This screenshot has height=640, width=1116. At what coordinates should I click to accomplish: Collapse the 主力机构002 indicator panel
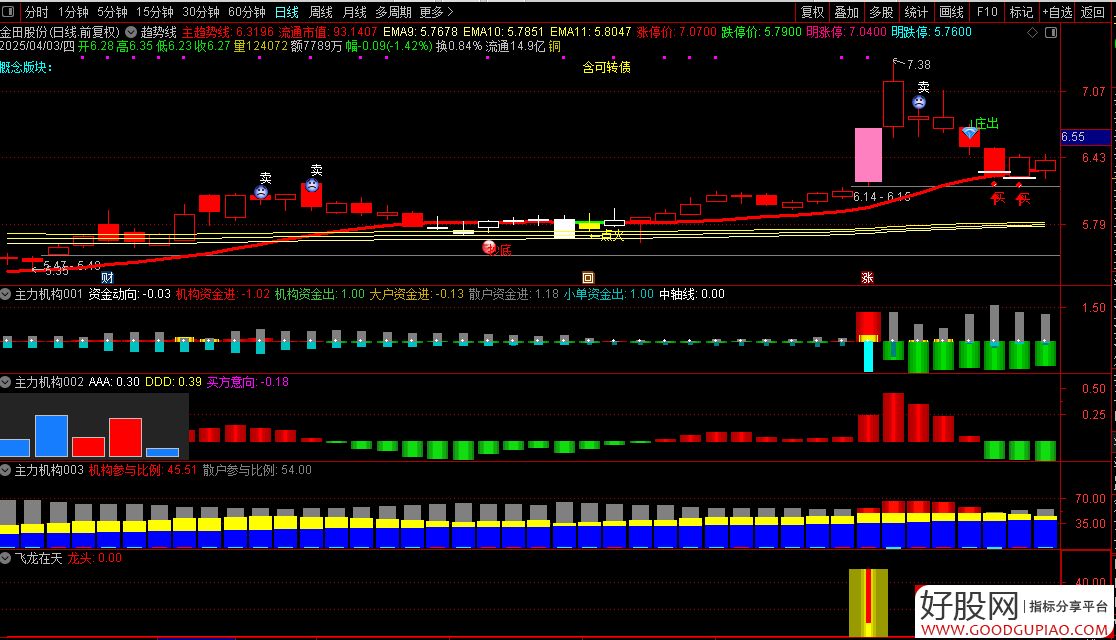[x=6, y=382]
